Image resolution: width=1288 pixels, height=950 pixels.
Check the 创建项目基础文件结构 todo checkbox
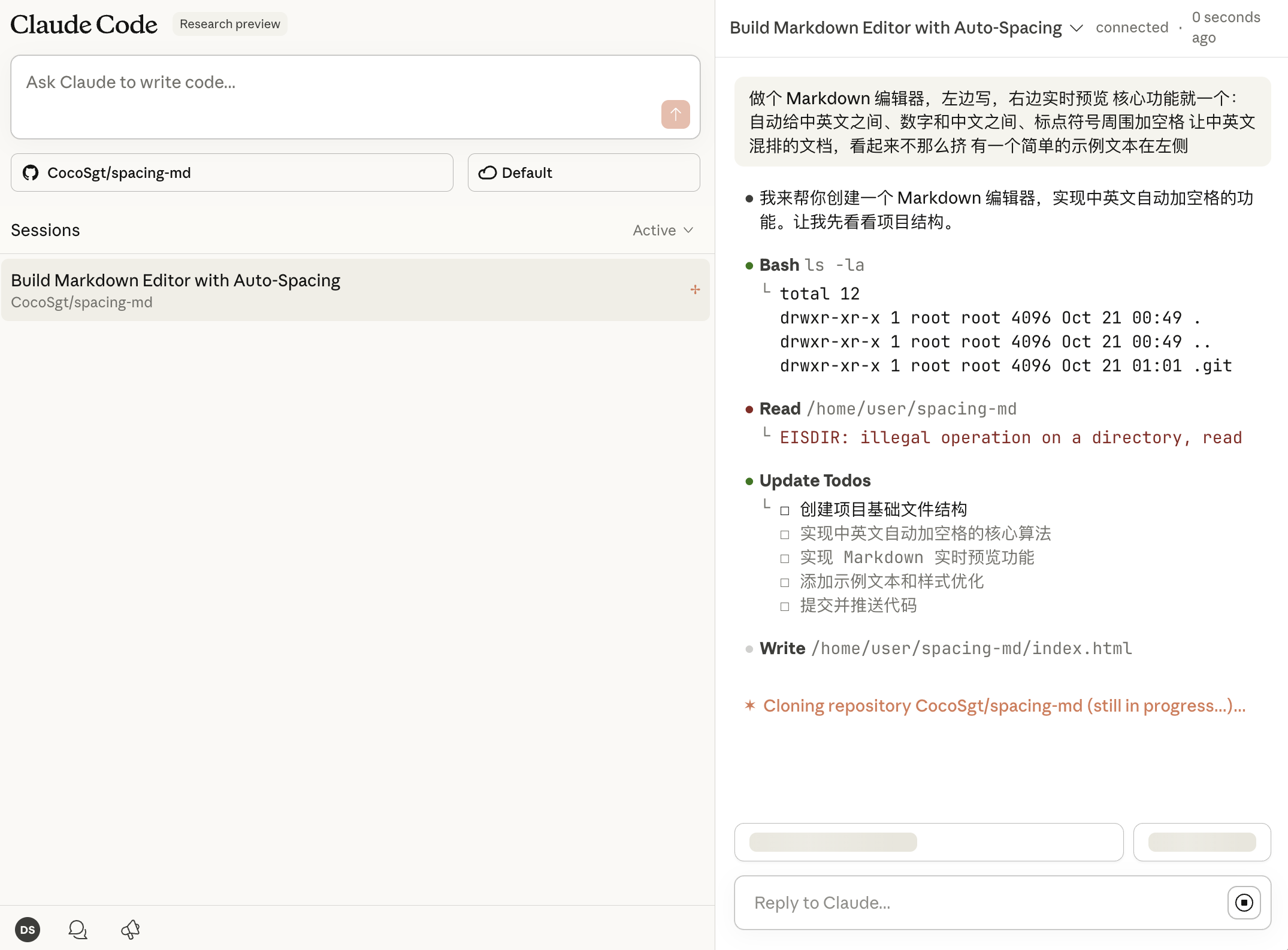[x=785, y=510]
